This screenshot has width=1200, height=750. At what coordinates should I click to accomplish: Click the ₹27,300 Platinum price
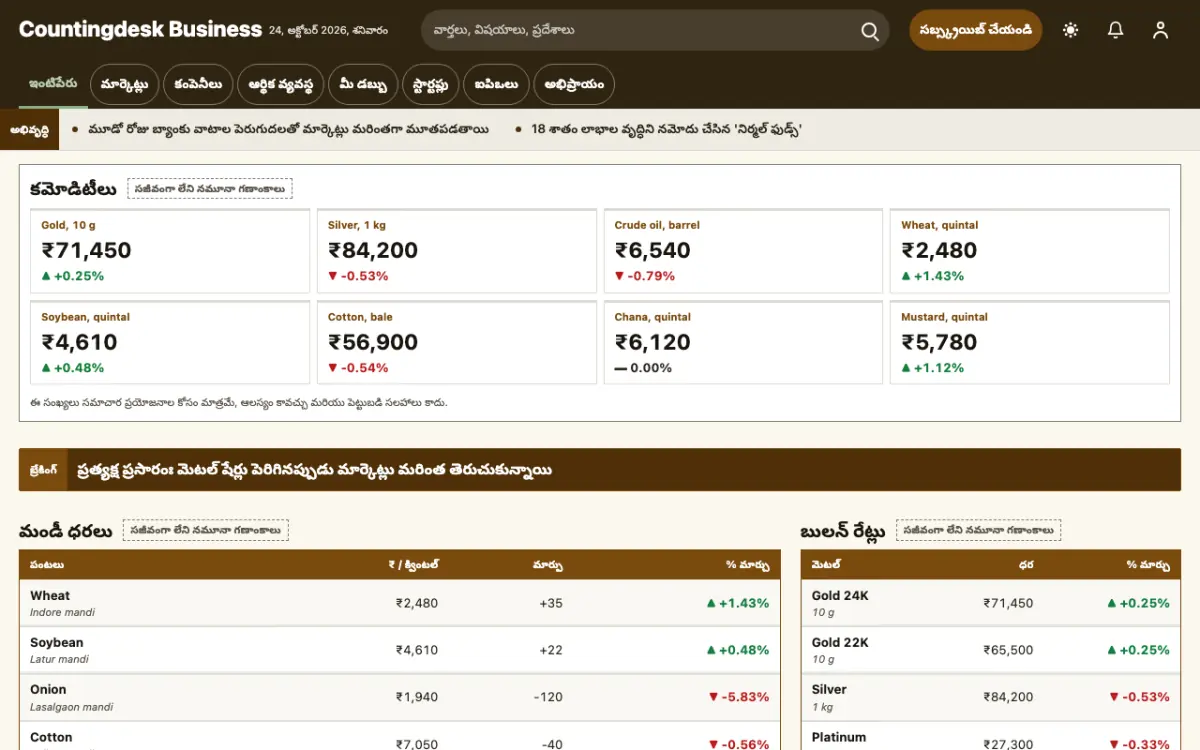(x=1008, y=745)
